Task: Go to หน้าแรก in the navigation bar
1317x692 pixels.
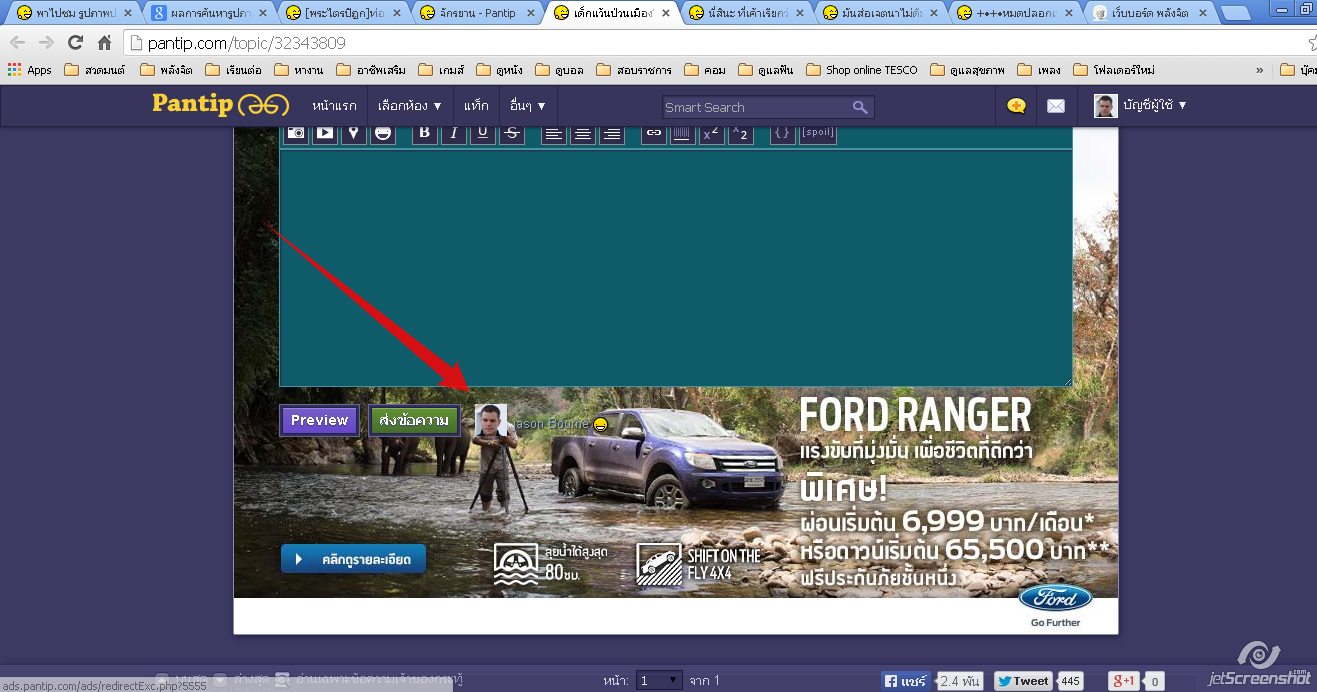Action: pyautogui.click(x=333, y=105)
